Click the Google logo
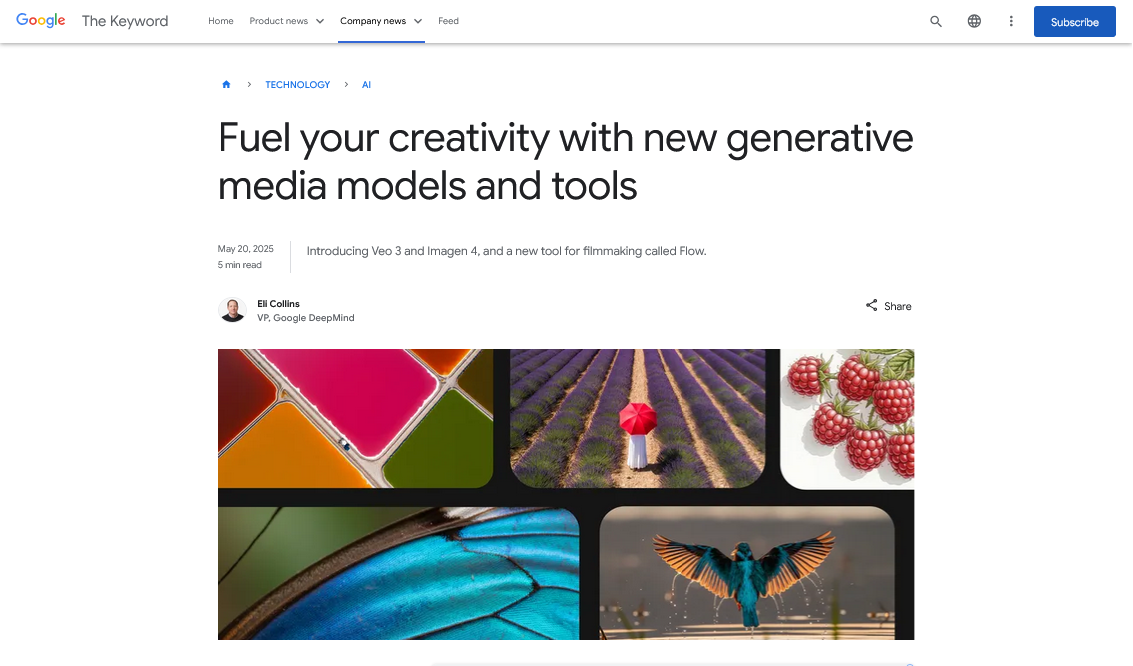Viewport: 1133px width, 666px height. pos(40,20)
